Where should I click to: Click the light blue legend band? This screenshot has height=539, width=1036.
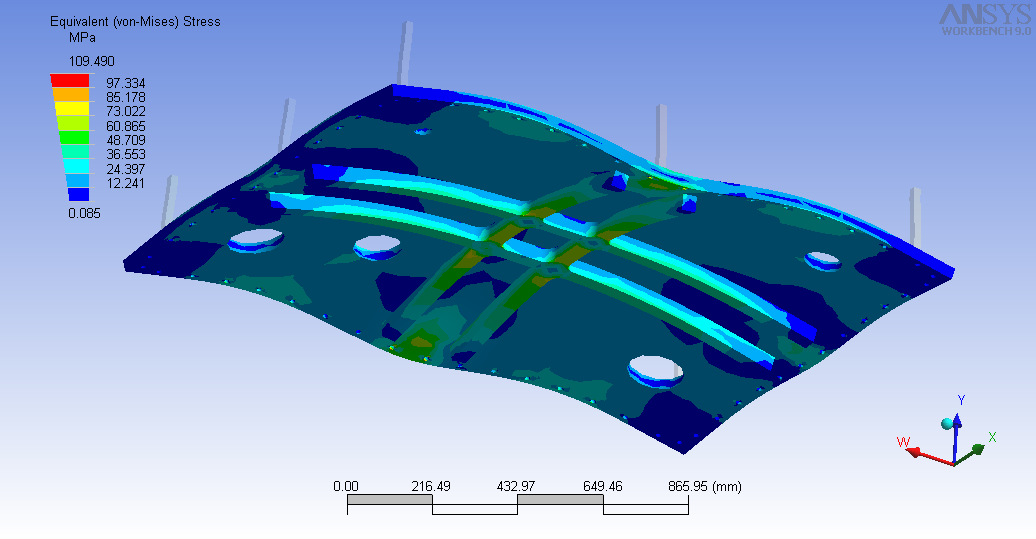coord(77,181)
